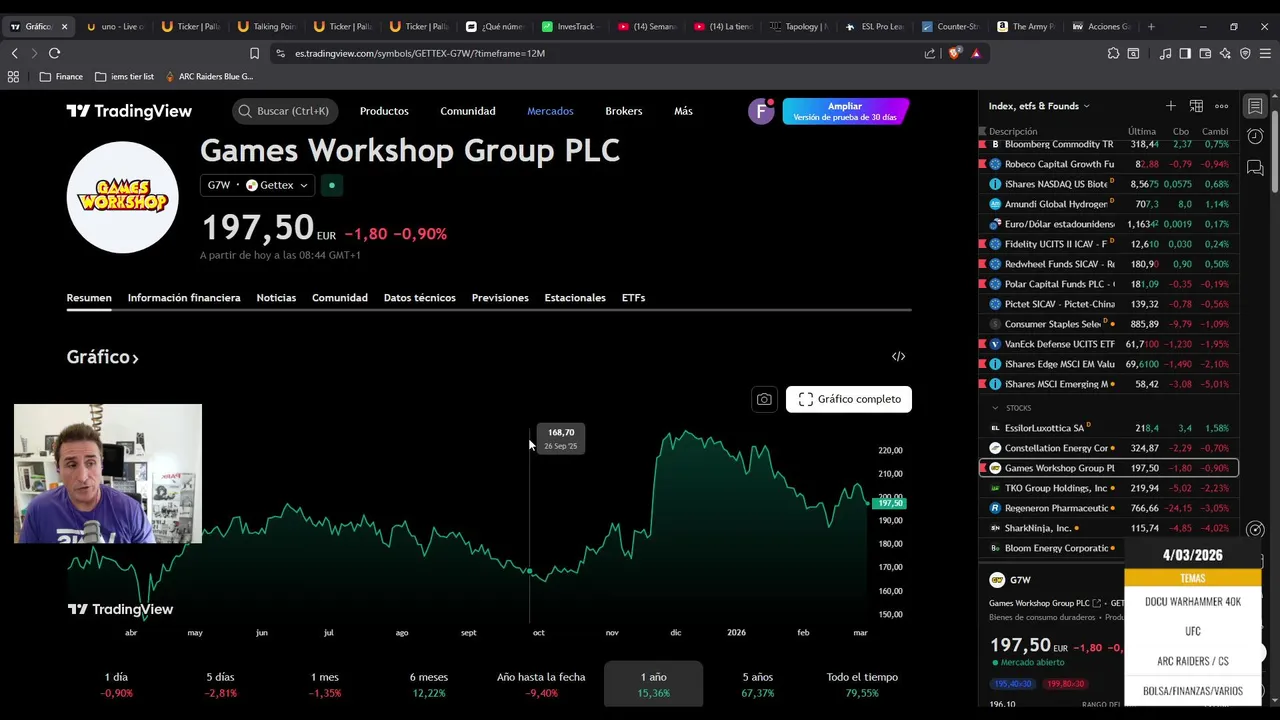Open advanced view table icon in watchlist
This screenshot has width=1280, height=720.
click(1196, 106)
